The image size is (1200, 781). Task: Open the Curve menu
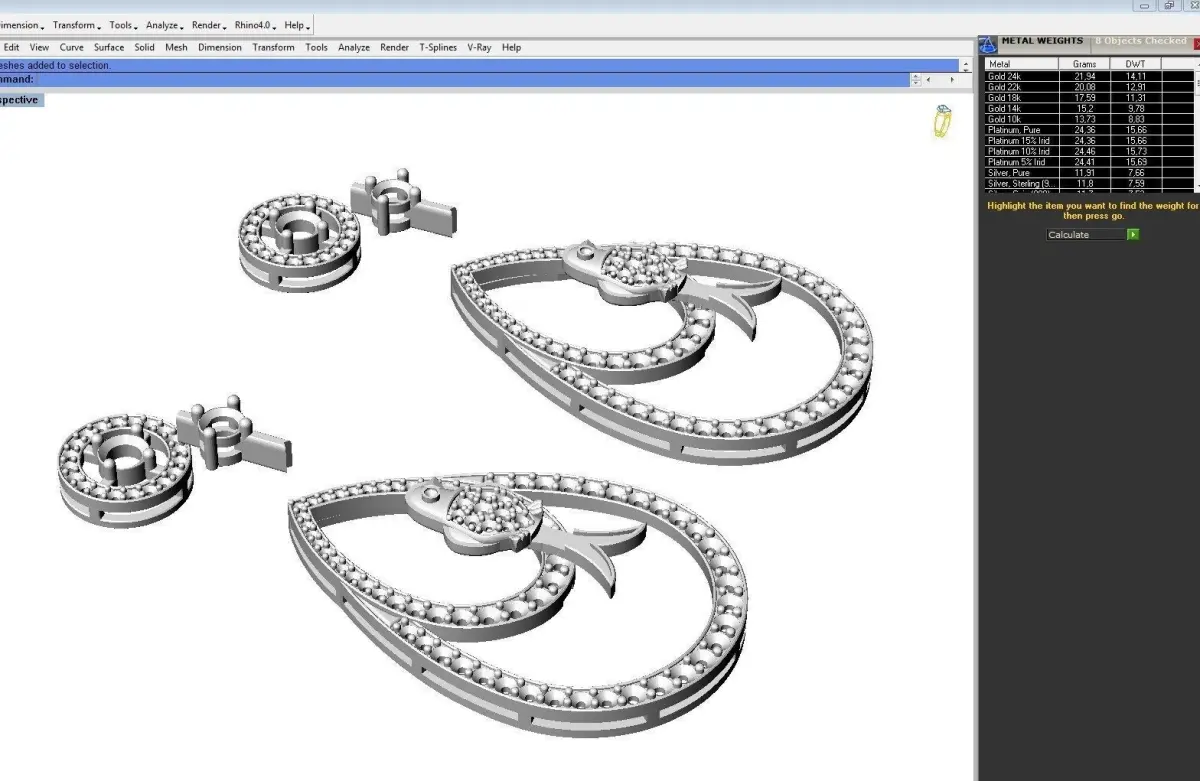pos(71,47)
